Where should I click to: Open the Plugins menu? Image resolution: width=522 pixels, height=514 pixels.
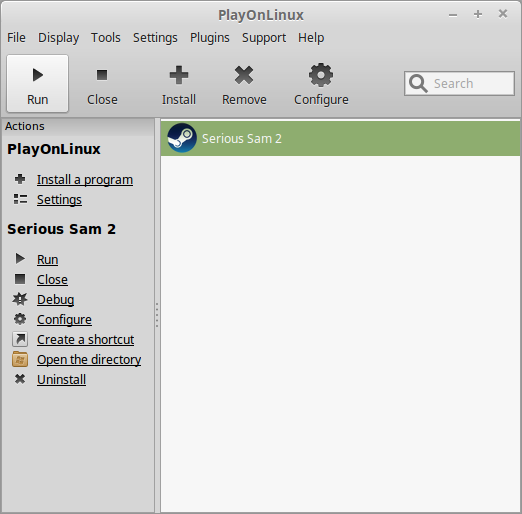pos(210,38)
